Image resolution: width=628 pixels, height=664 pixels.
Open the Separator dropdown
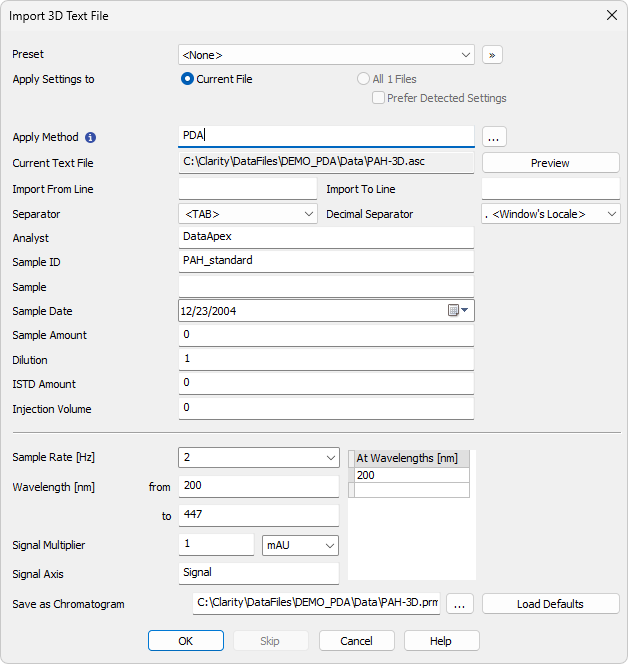tap(248, 214)
